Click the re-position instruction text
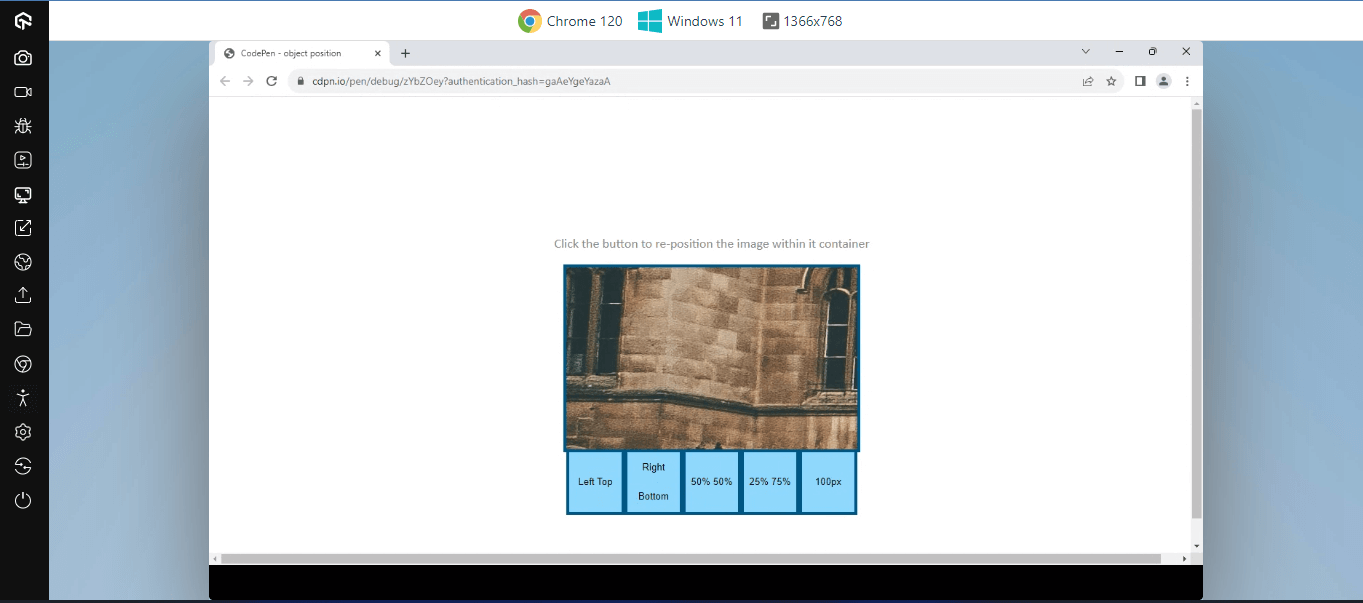The height and width of the screenshot is (603, 1363). point(711,243)
